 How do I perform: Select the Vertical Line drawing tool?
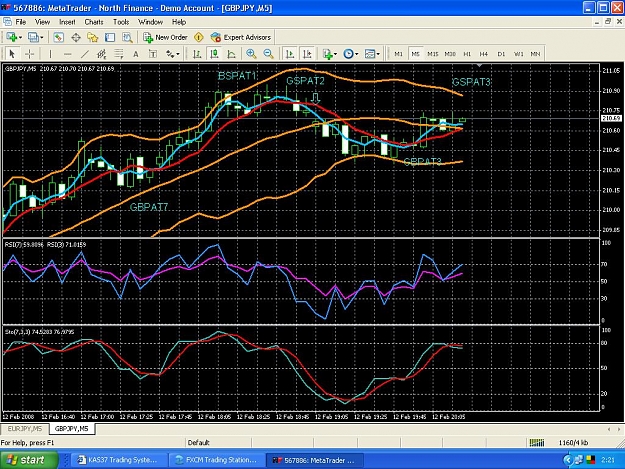(x=50, y=53)
